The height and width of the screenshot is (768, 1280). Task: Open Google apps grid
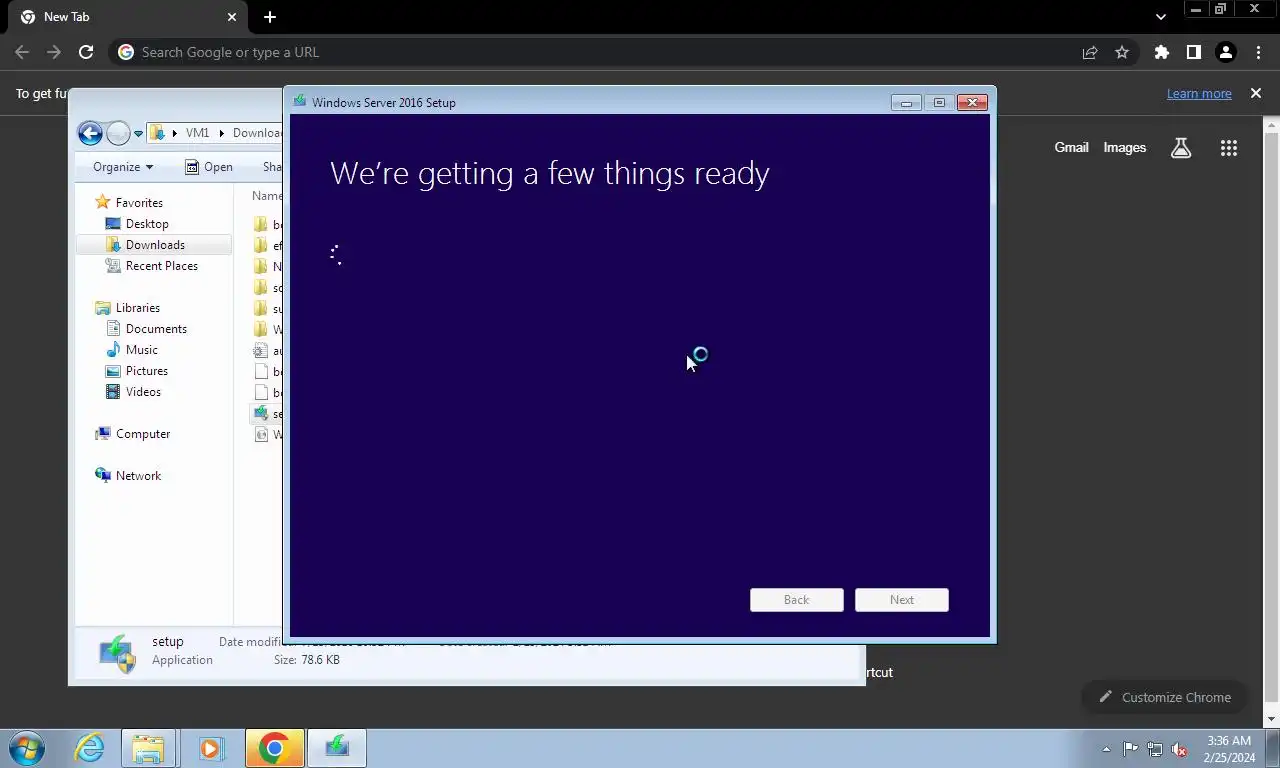click(x=1229, y=148)
